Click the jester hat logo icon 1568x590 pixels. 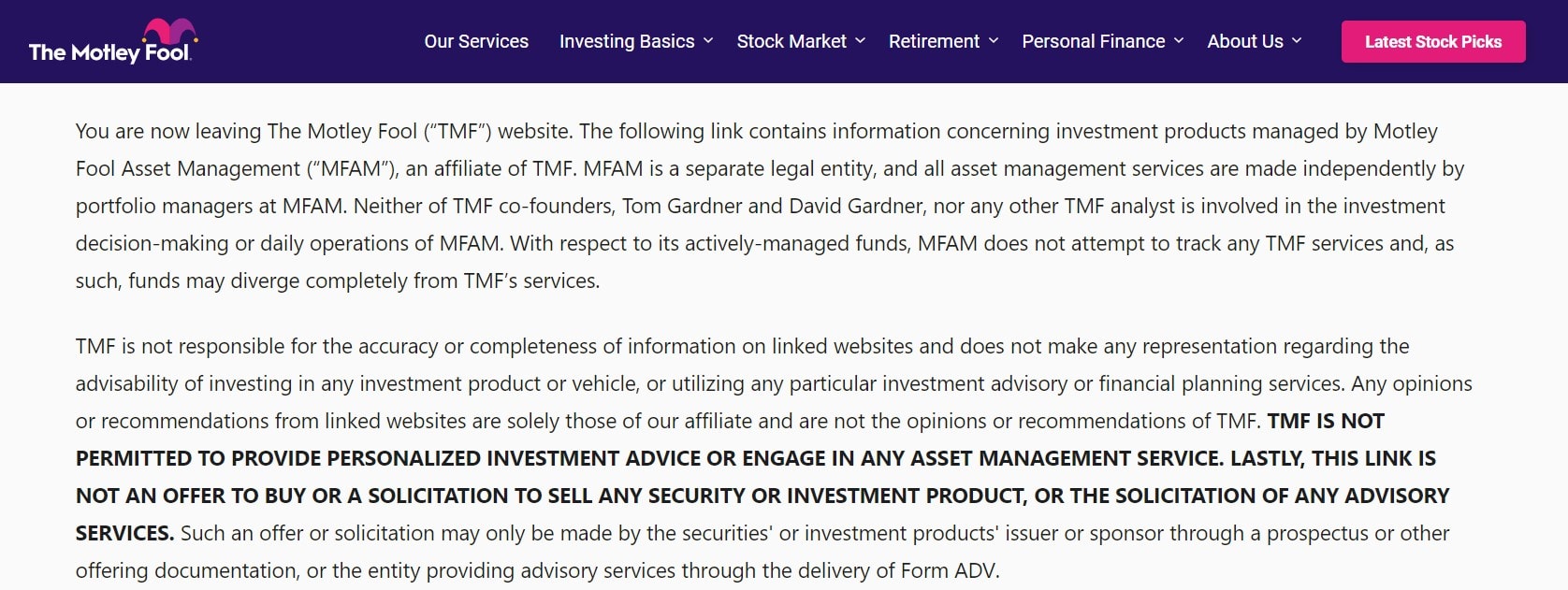pos(169,31)
